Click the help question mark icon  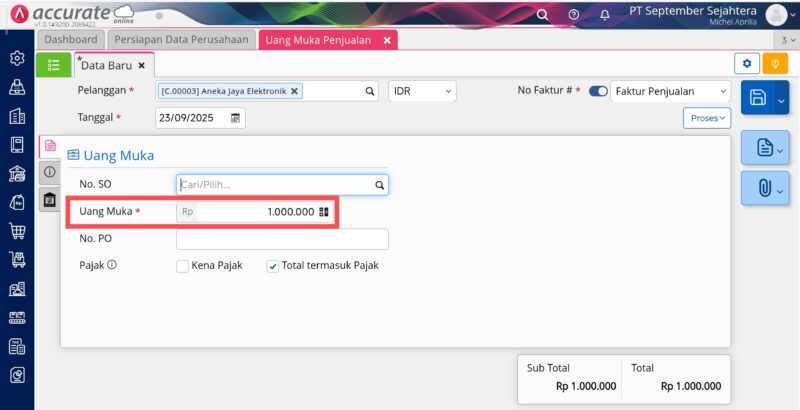[573, 15]
